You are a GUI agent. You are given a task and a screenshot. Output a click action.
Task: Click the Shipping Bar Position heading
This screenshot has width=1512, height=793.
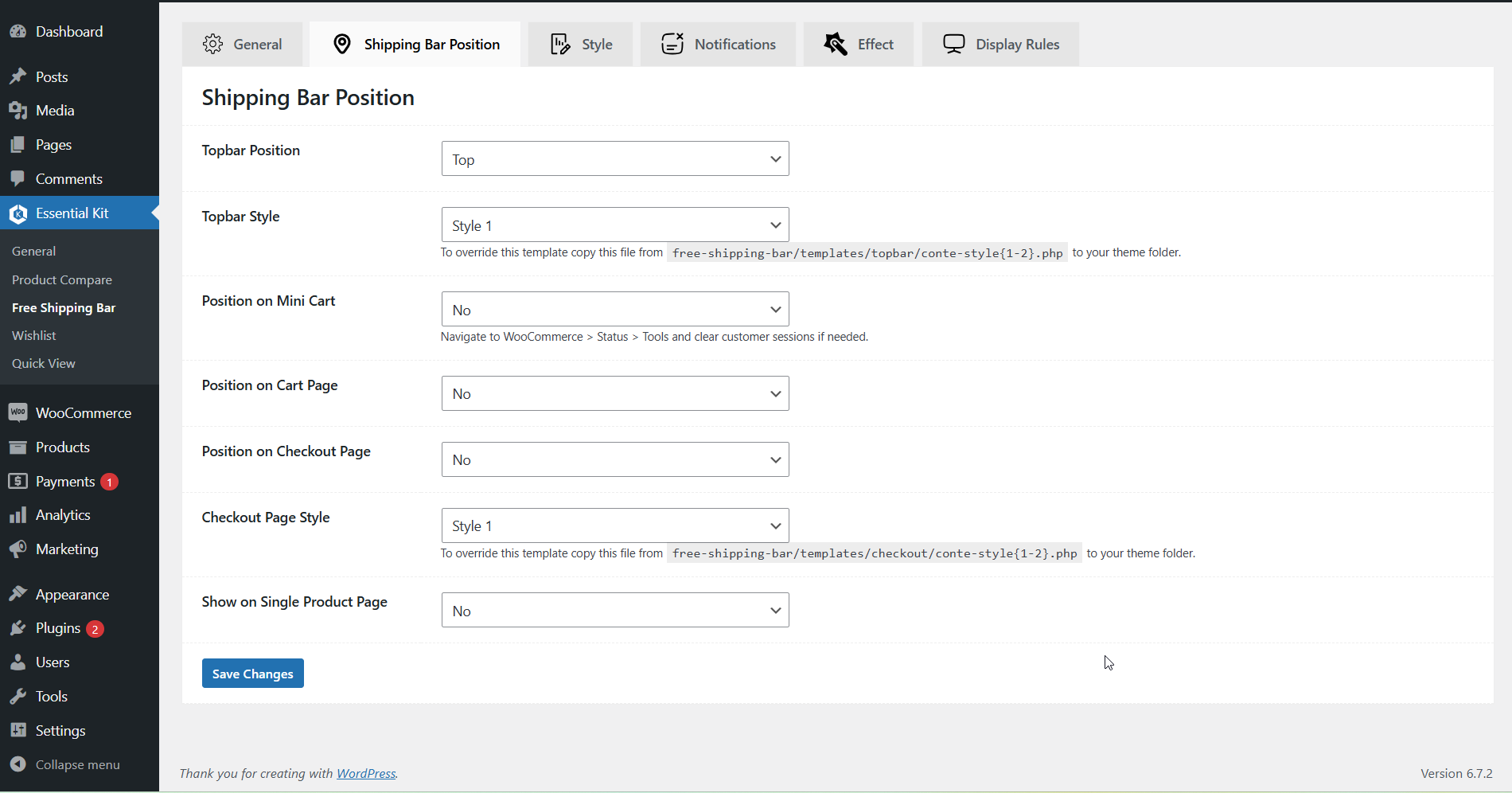(308, 98)
